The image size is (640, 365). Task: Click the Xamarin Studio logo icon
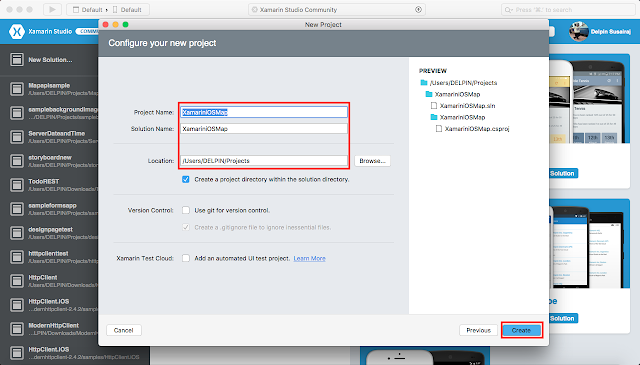point(17,31)
